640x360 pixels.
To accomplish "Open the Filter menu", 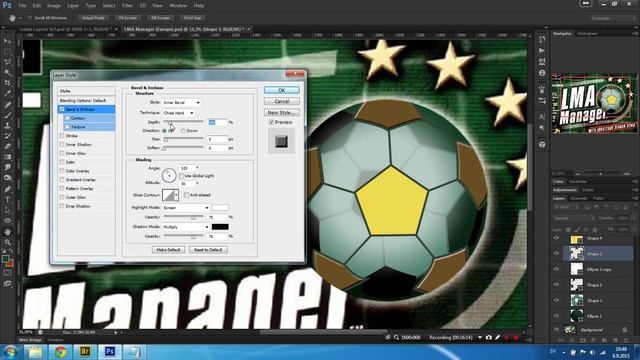I will tap(127, 6).
